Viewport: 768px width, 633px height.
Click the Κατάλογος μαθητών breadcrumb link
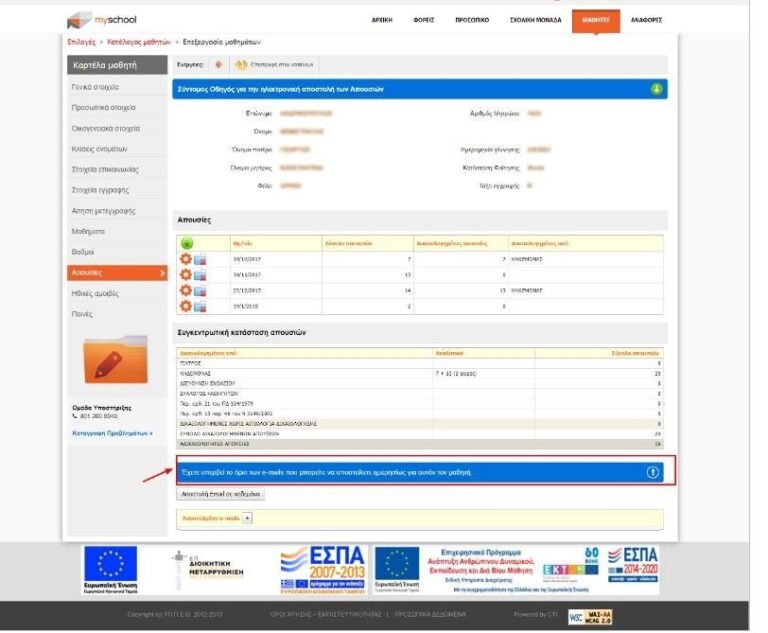click(139, 42)
